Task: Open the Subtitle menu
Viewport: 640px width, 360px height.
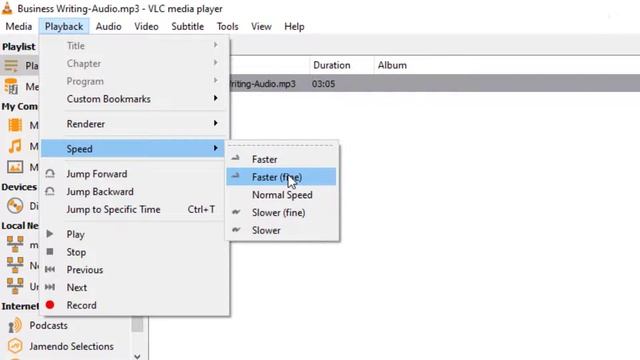Action: [188, 27]
